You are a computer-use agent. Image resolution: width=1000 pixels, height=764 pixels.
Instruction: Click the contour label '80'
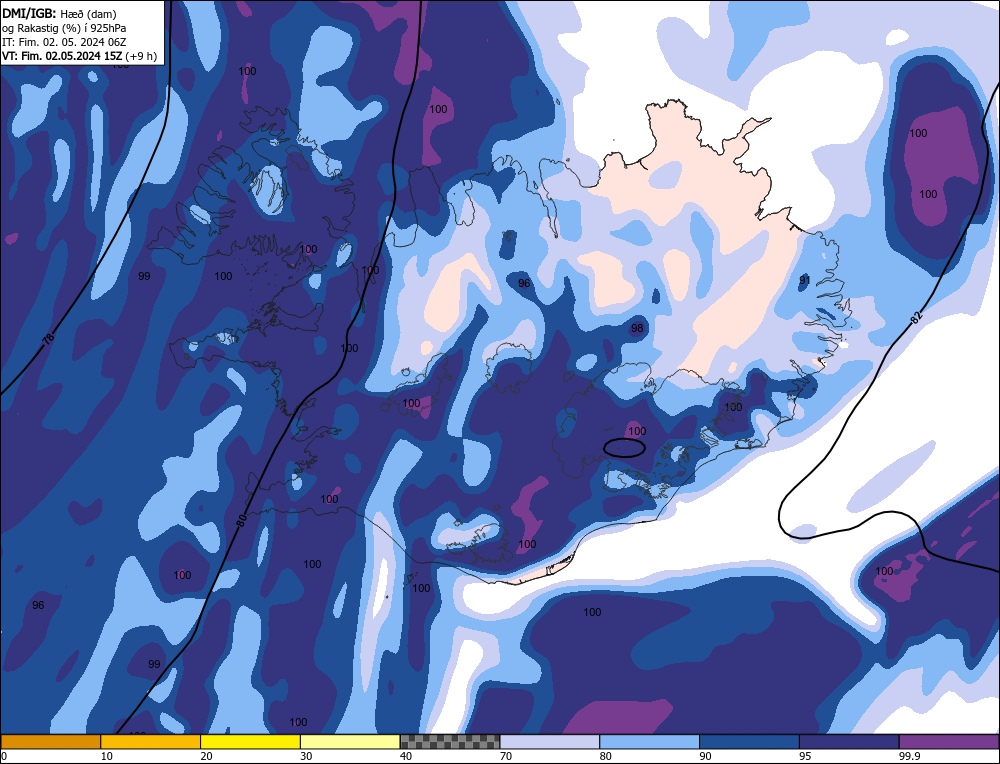point(242,521)
